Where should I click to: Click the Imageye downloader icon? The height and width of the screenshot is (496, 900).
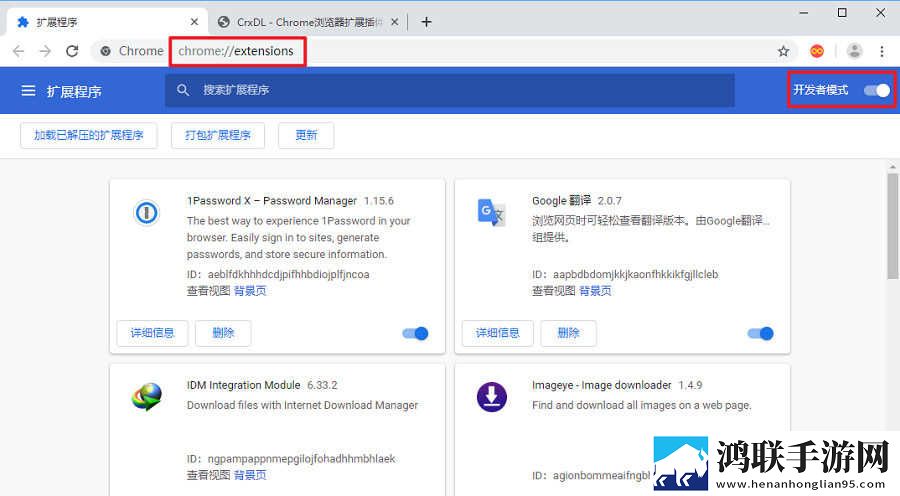[492, 397]
